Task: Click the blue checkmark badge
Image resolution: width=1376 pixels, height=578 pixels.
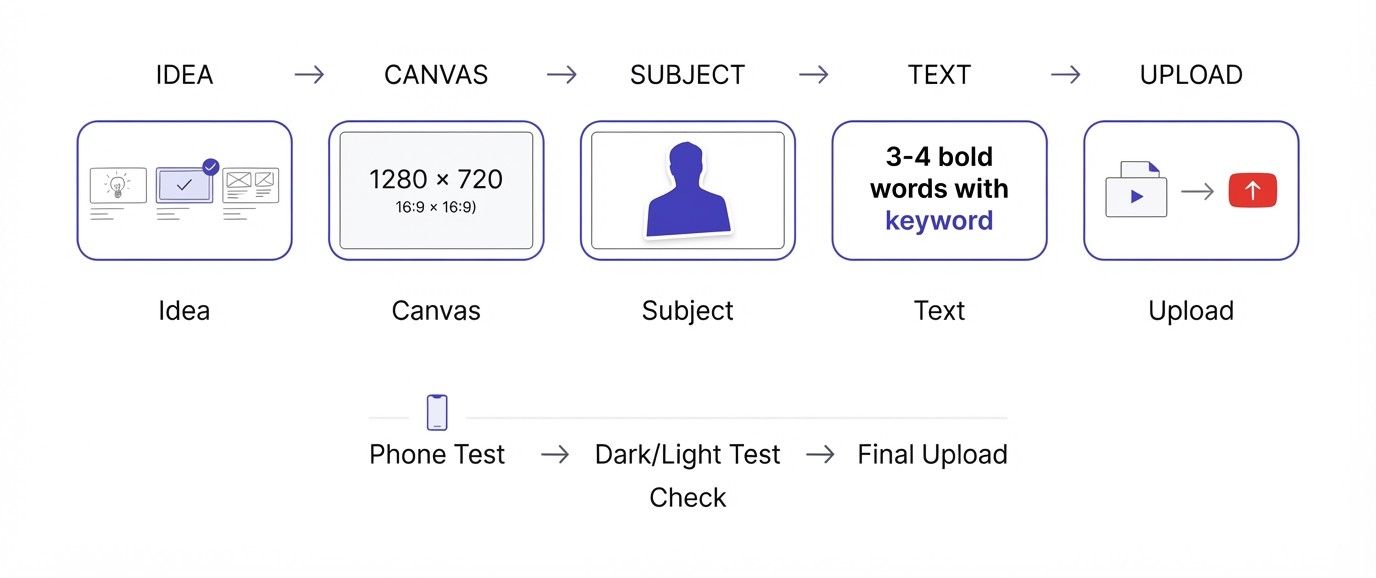Action: coord(210,167)
